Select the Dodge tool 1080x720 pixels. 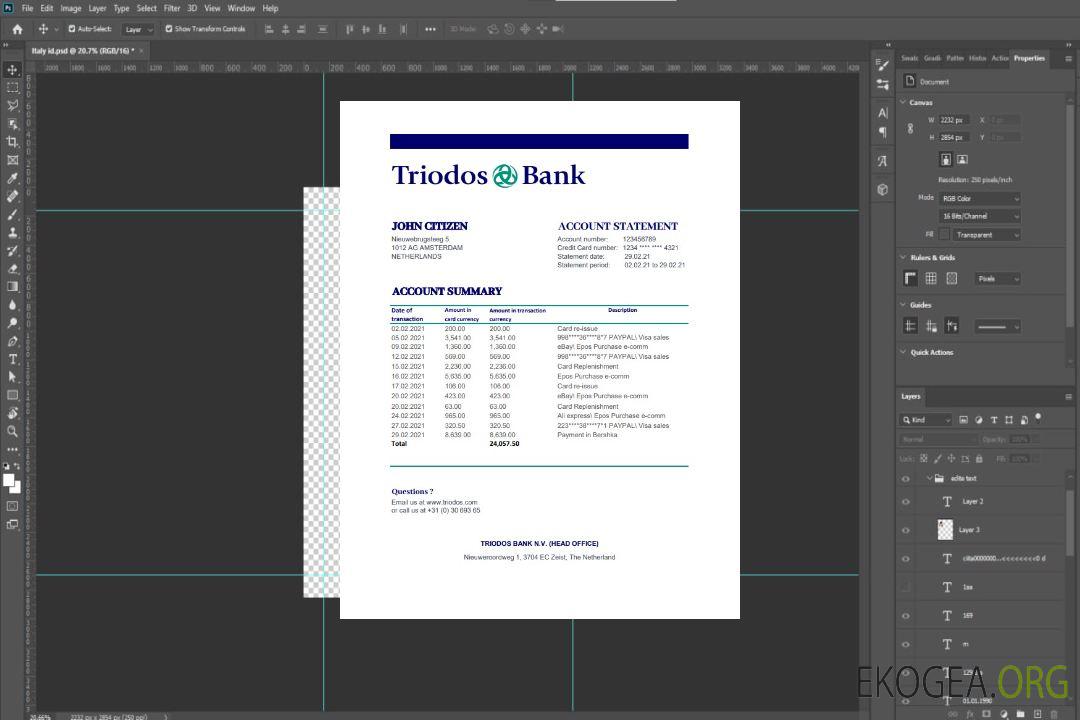tap(12, 322)
